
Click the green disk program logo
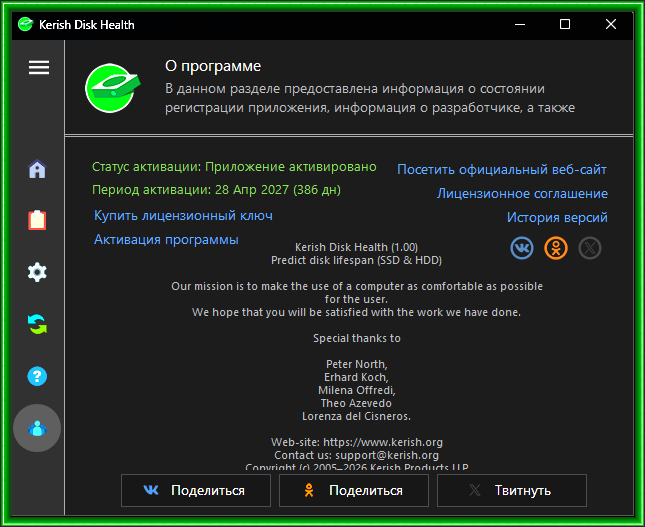112,88
